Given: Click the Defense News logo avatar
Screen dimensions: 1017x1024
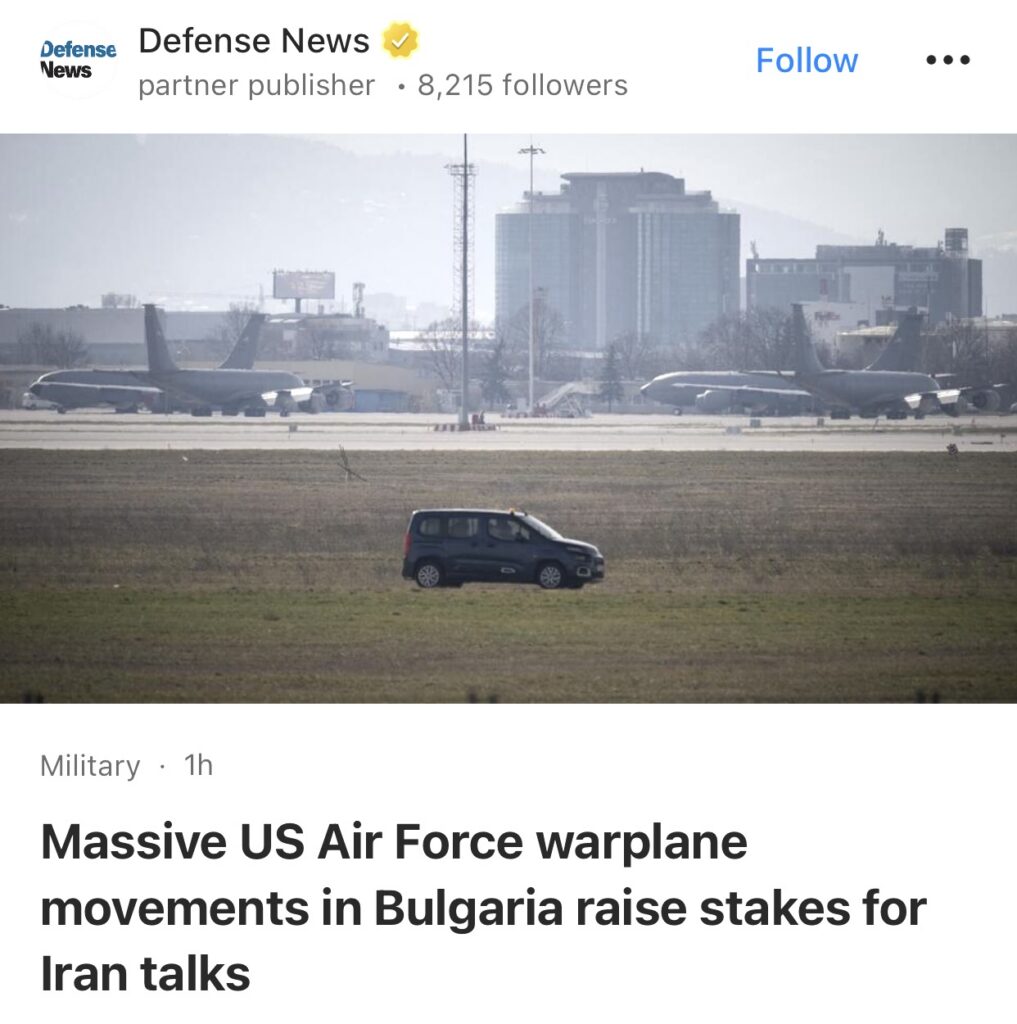Looking at the screenshot, I should click(78, 59).
